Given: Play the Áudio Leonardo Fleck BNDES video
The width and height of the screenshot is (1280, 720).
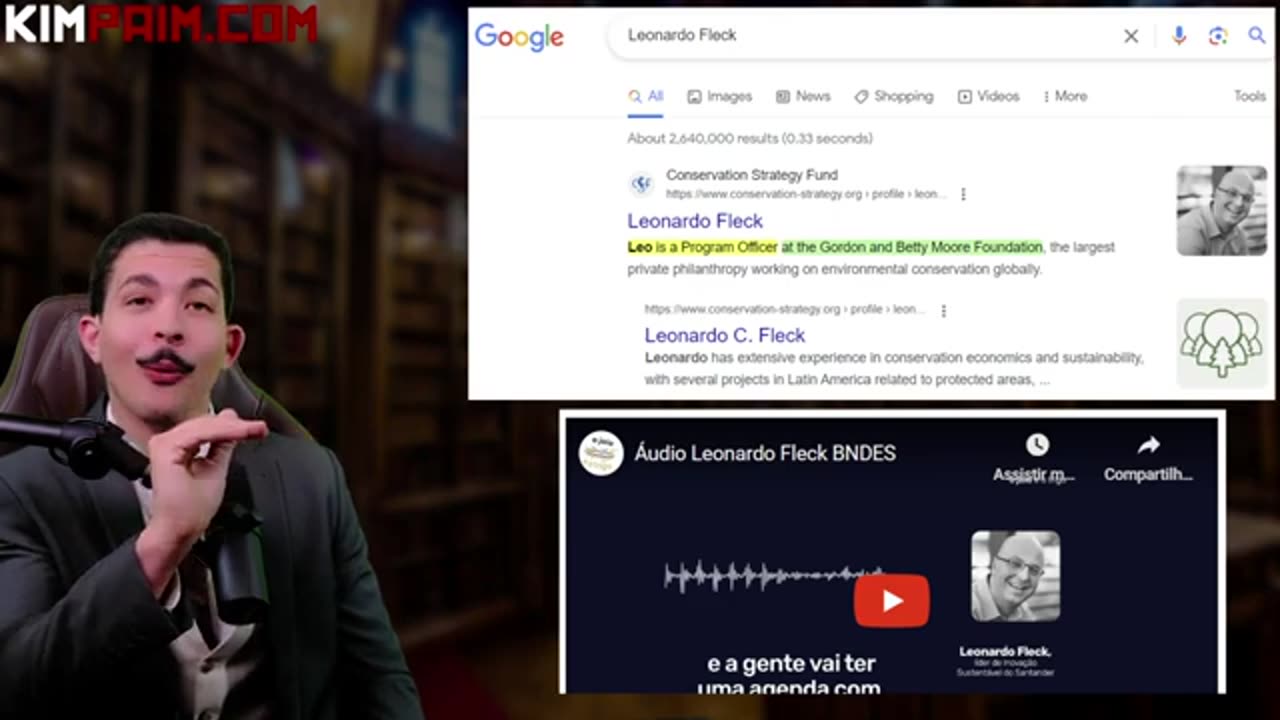Looking at the screenshot, I should pyautogui.click(x=891, y=600).
